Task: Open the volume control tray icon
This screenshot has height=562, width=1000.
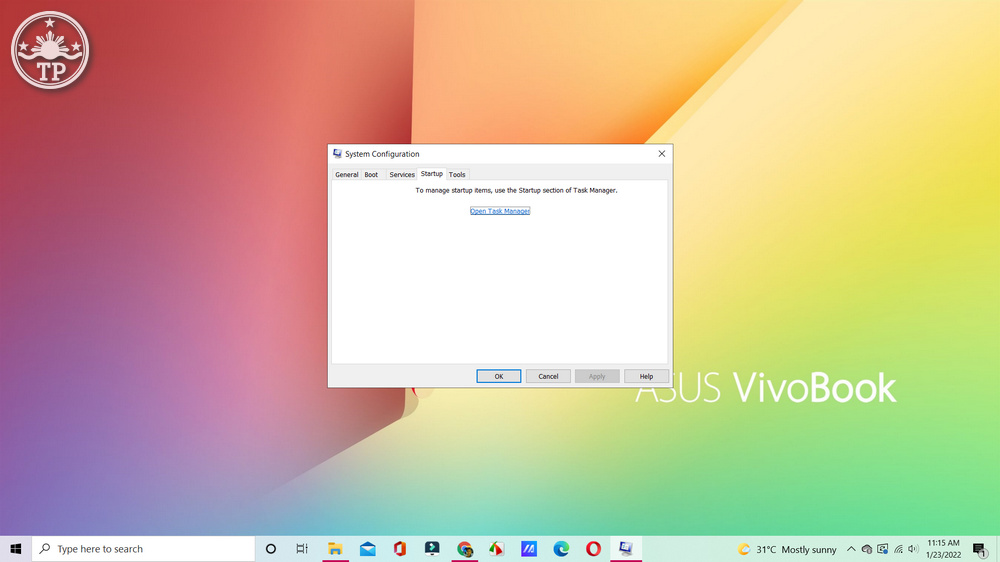Action: (x=913, y=549)
